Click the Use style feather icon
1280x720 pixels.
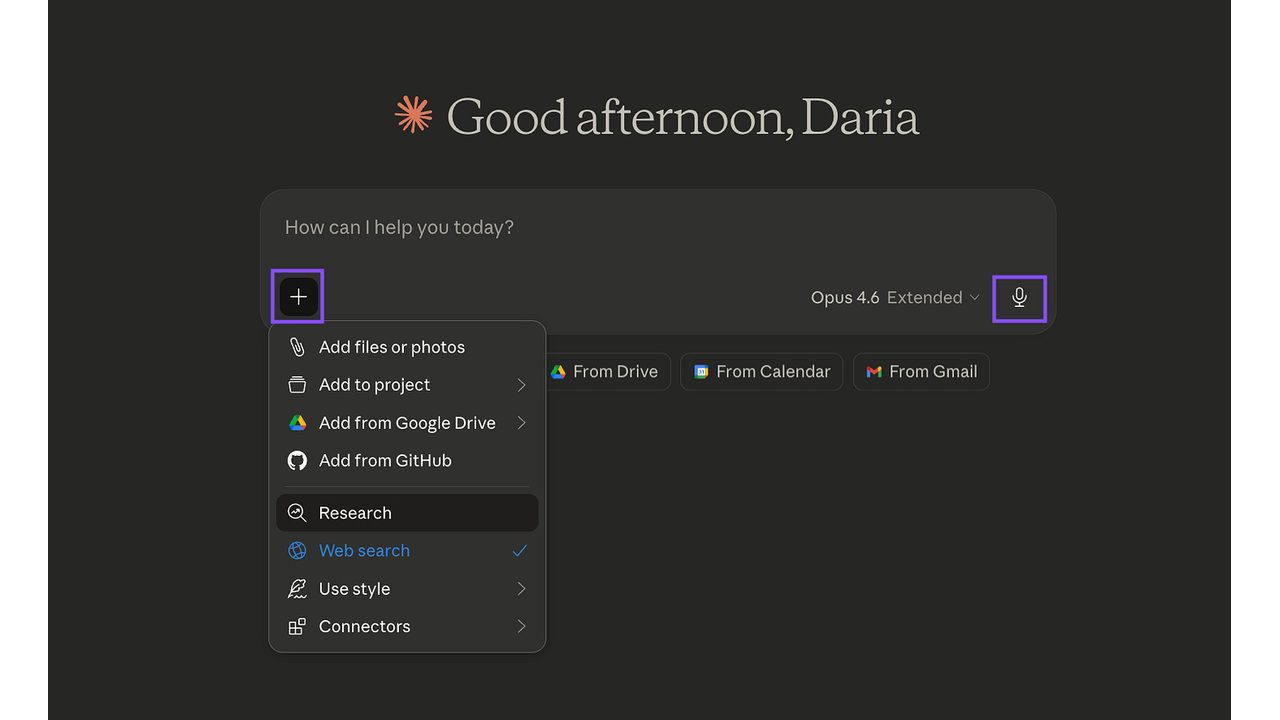[x=297, y=589]
